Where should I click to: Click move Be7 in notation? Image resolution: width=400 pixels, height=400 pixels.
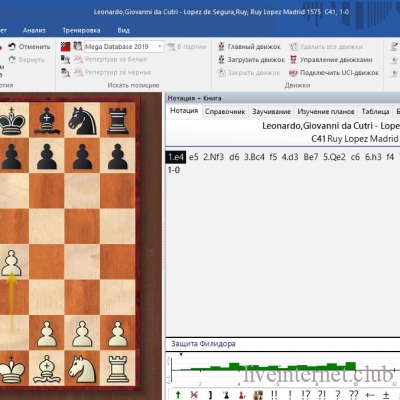pos(311,157)
